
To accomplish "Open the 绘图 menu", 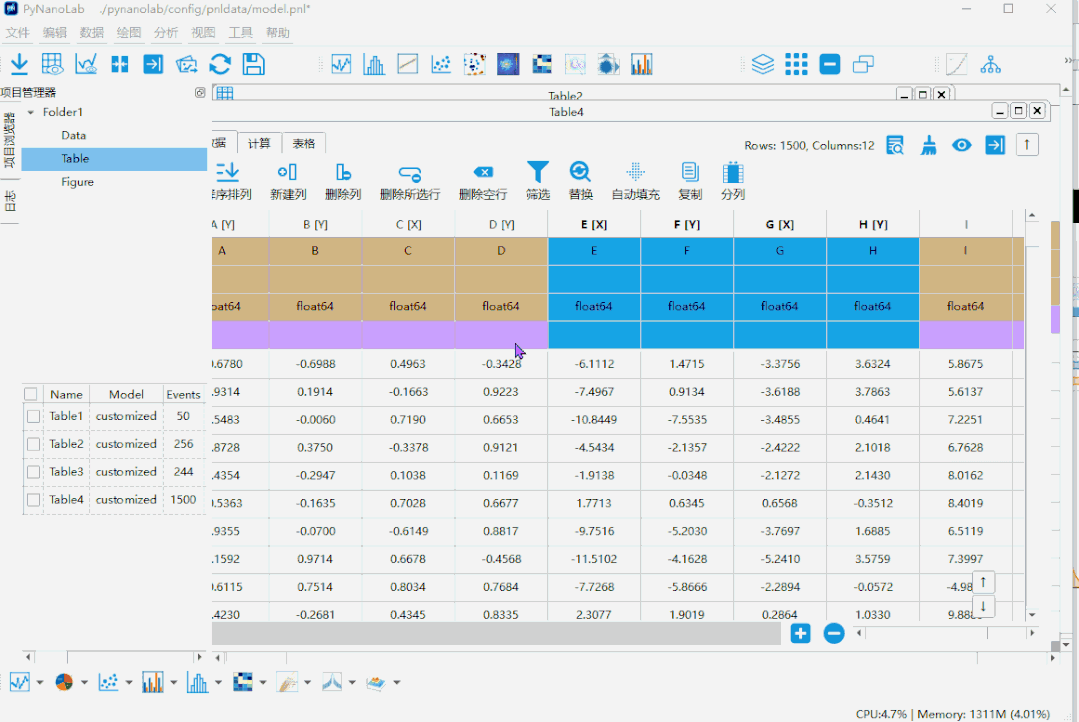I will coord(129,32).
